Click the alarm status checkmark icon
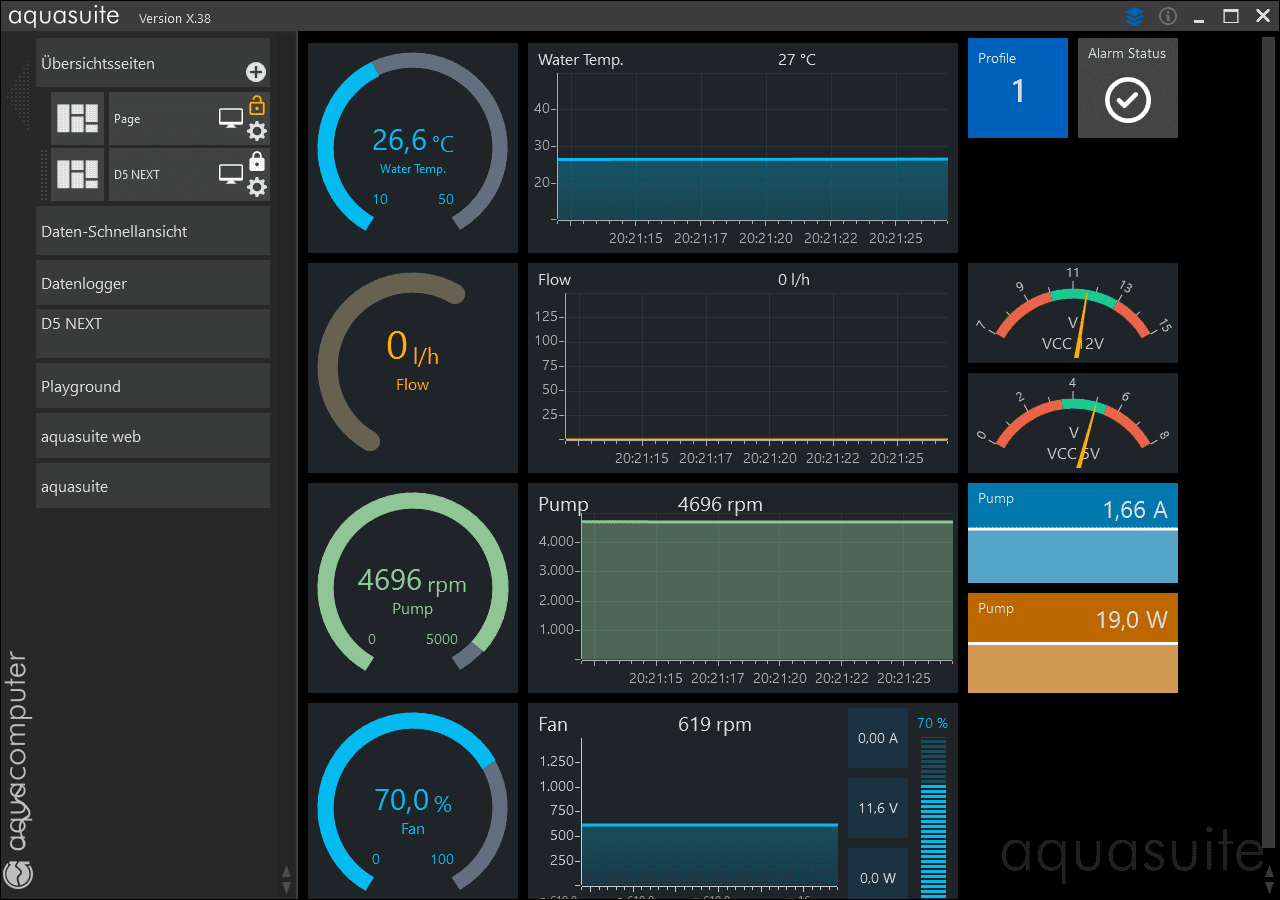This screenshot has height=900, width=1280. click(x=1128, y=100)
